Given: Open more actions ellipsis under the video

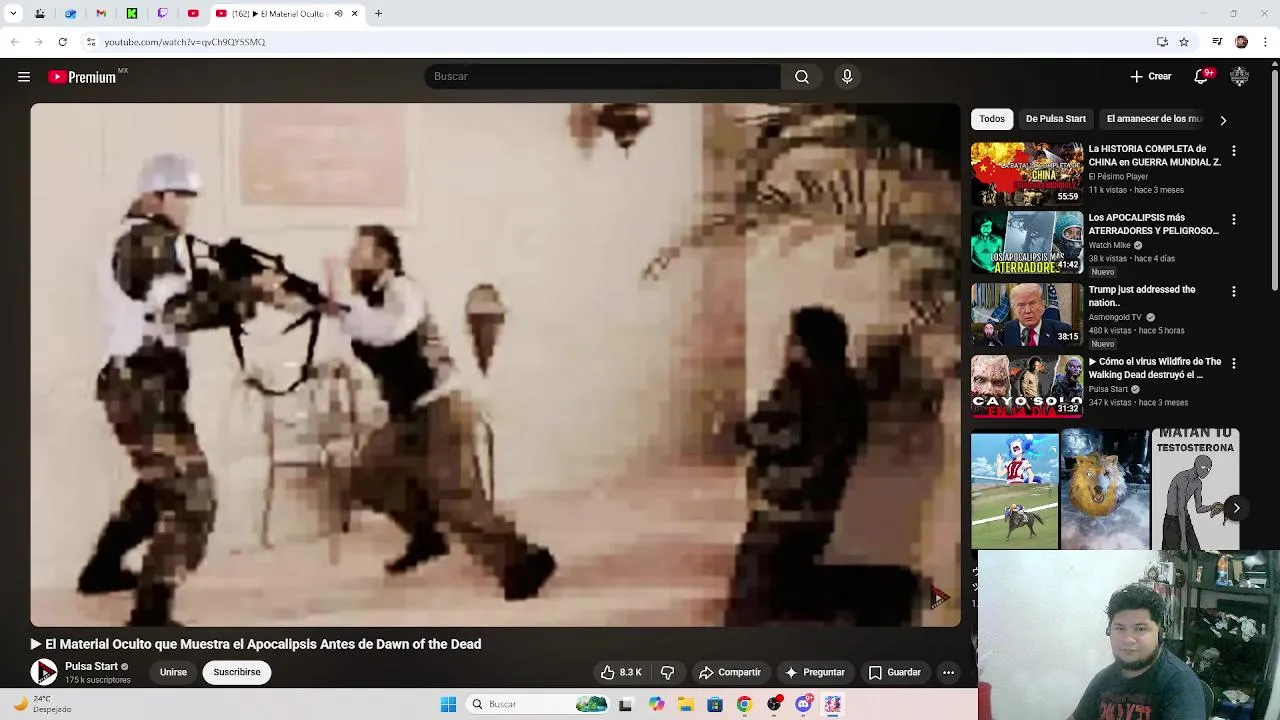Looking at the screenshot, I should [948, 672].
